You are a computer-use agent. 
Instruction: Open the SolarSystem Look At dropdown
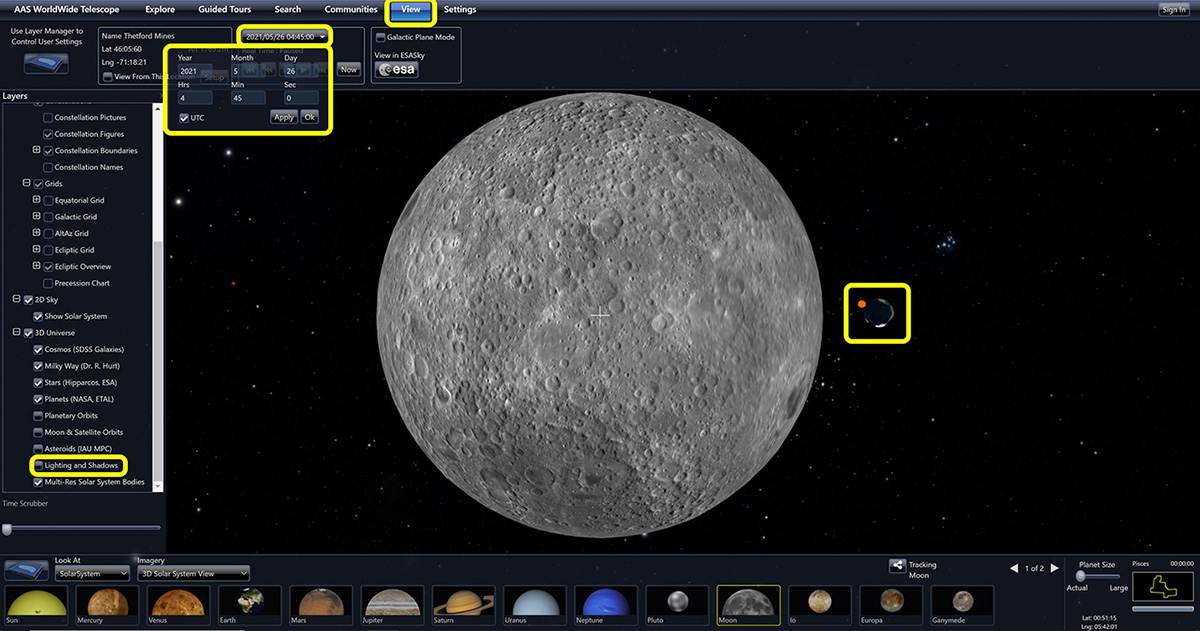94,573
